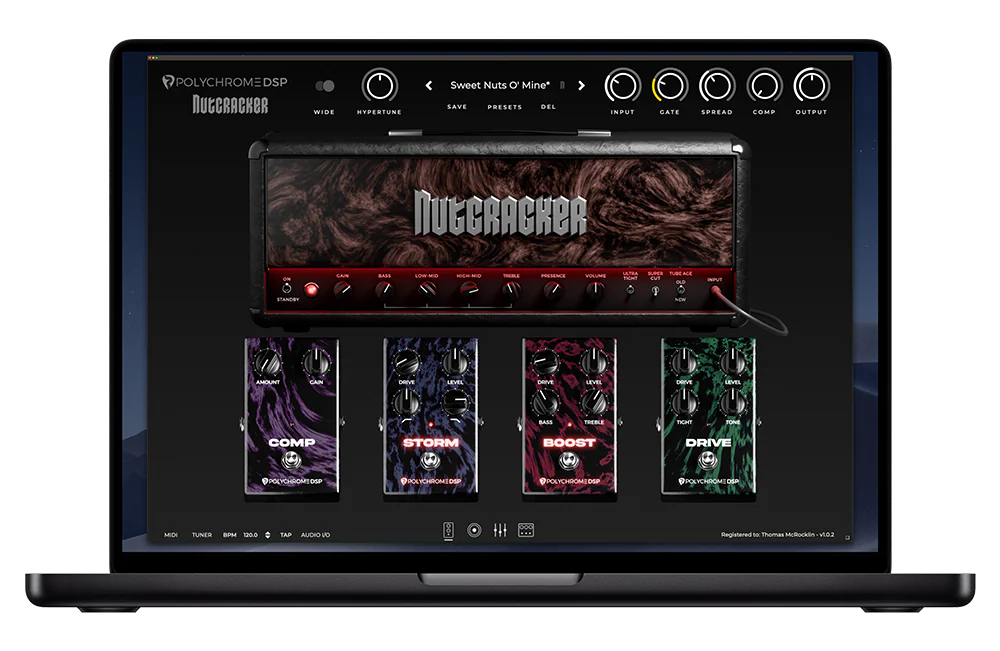Stomp the Comp pedal footswitch
Screen dimensions: 1000x651
291,460
